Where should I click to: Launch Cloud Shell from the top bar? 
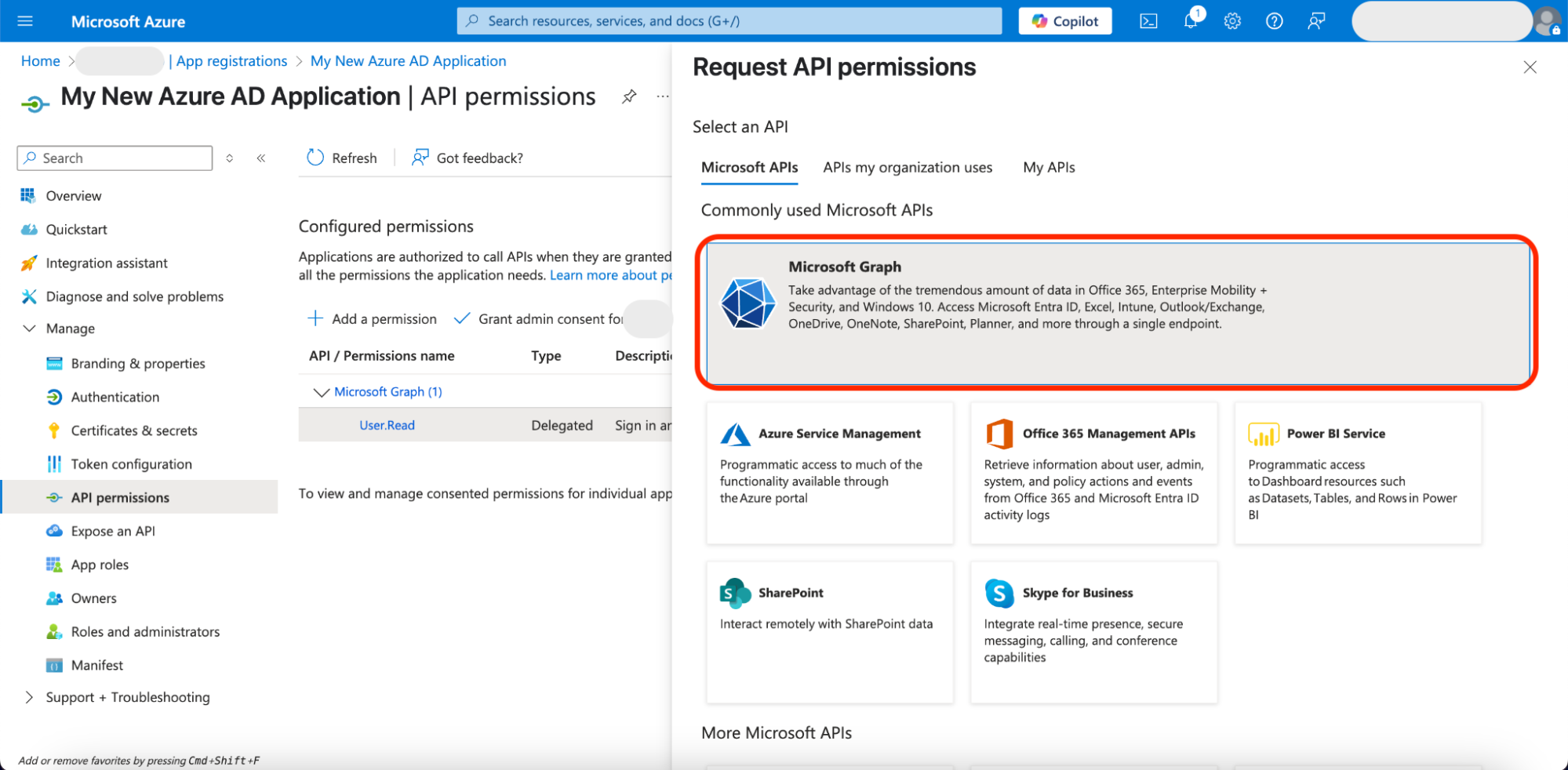(x=1148, y=21)
